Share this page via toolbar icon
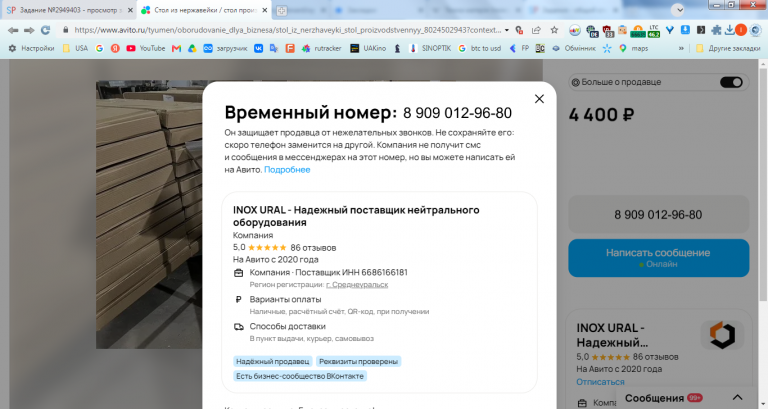The image size is (768, 409). (536, 30)
